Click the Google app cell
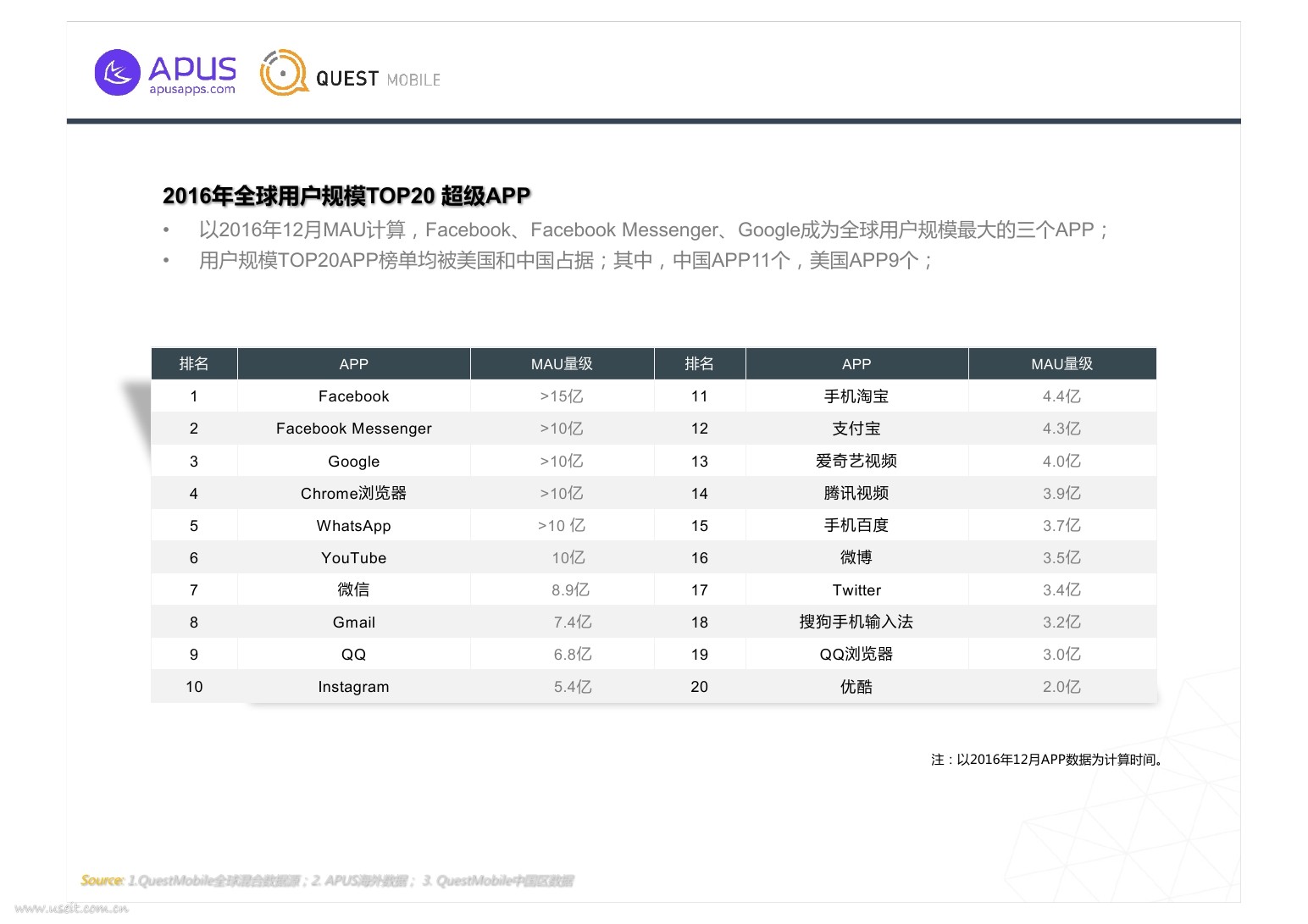Screen dimensions: 1308x924 tap(354, 462)
